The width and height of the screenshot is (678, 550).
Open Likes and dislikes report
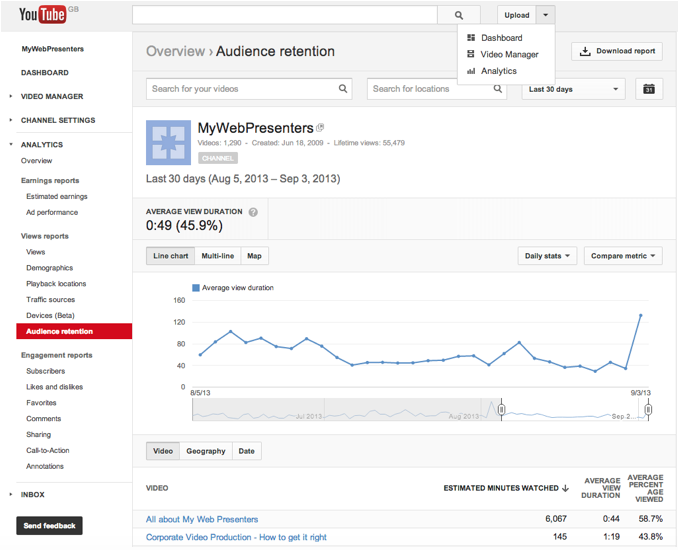[x=54, y=387]
